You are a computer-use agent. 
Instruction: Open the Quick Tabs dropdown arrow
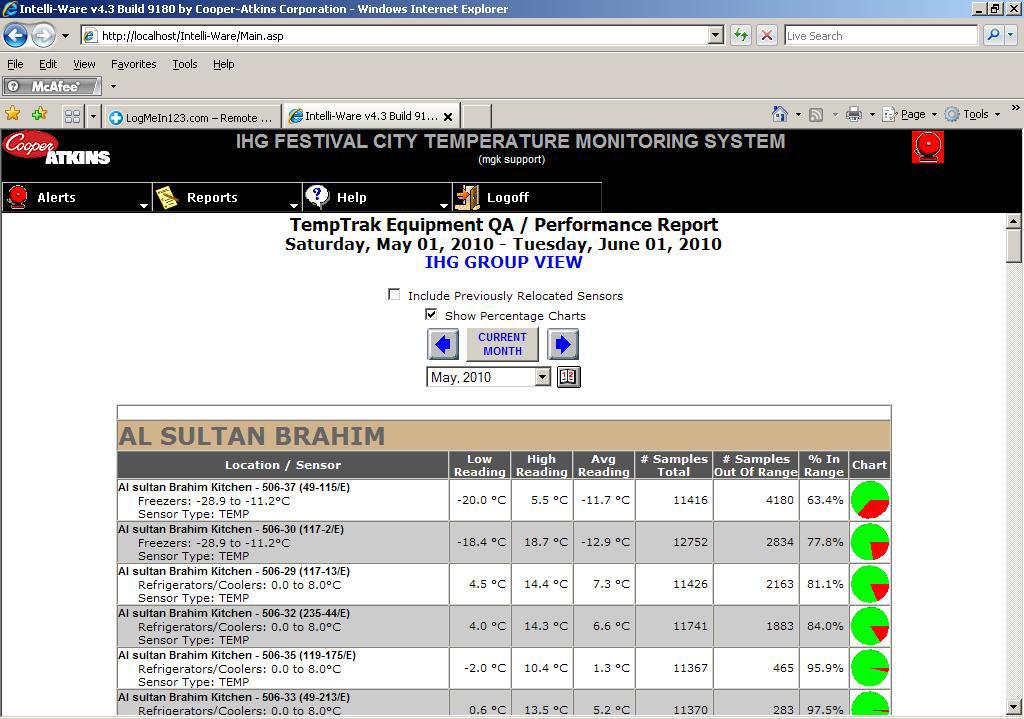pos(93,117)
